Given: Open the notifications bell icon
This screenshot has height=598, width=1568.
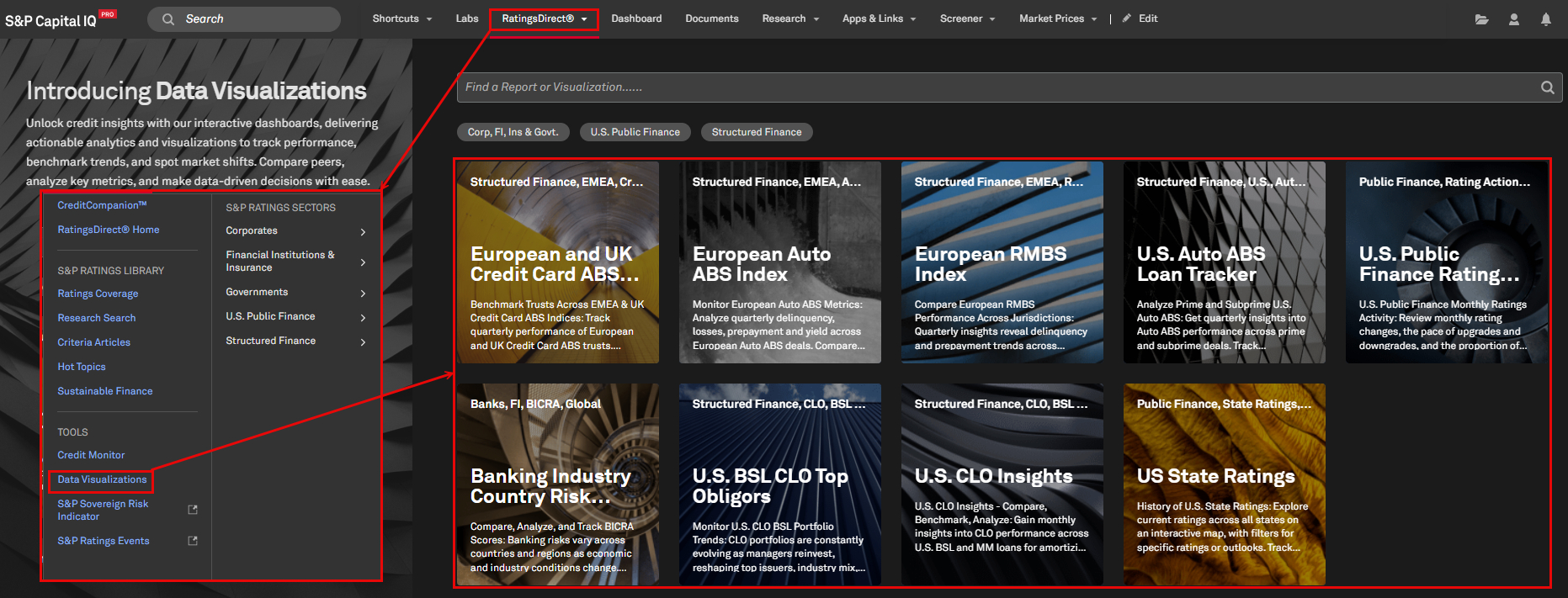Looking at the screenshot, I should coord(1545,19).
